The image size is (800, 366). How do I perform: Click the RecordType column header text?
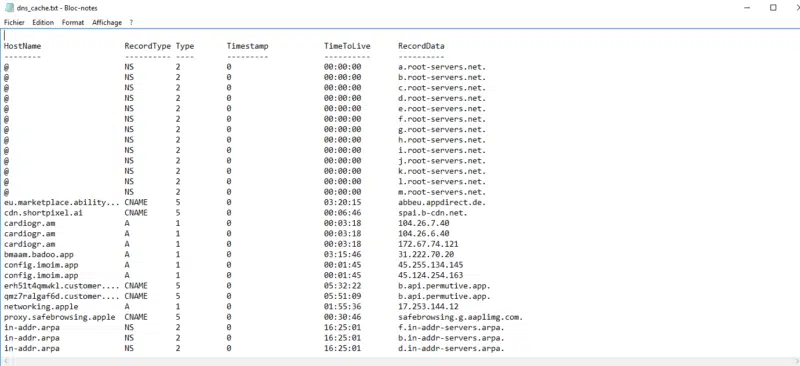click(x=147, y=46)
